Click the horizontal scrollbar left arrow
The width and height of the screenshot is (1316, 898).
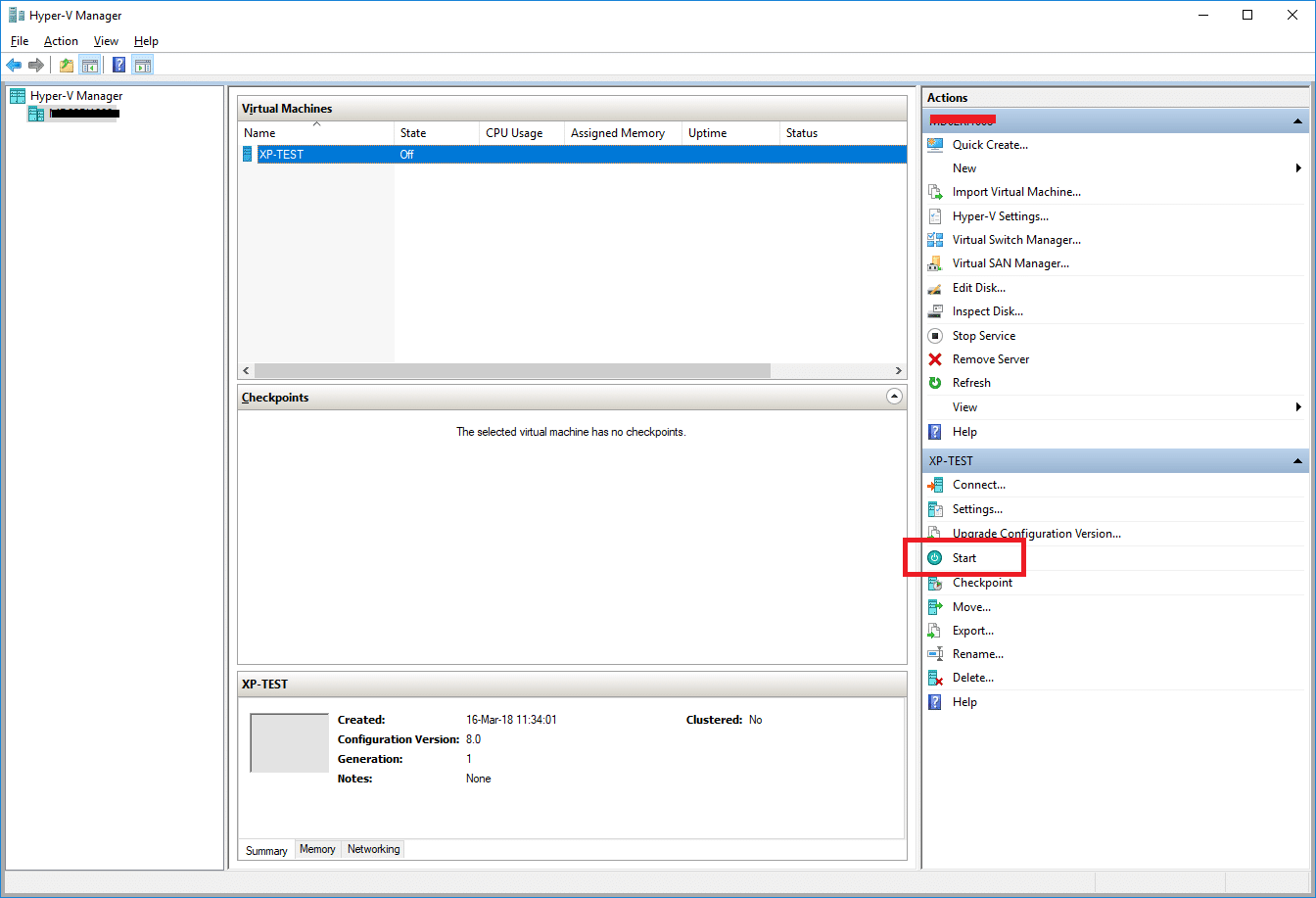click(246, 371)
